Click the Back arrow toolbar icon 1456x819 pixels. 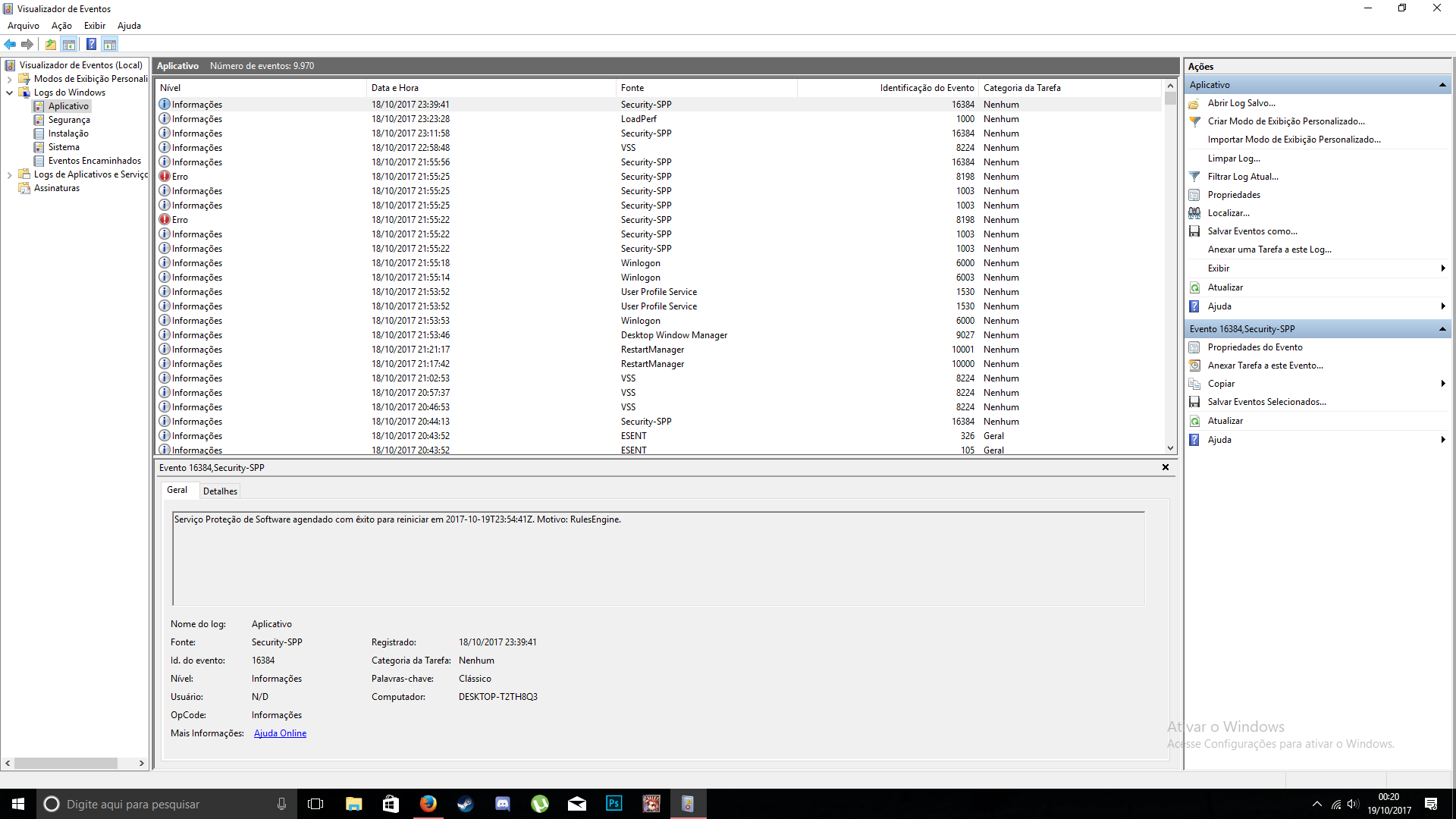pyautogui.click(x=10, y=45)
